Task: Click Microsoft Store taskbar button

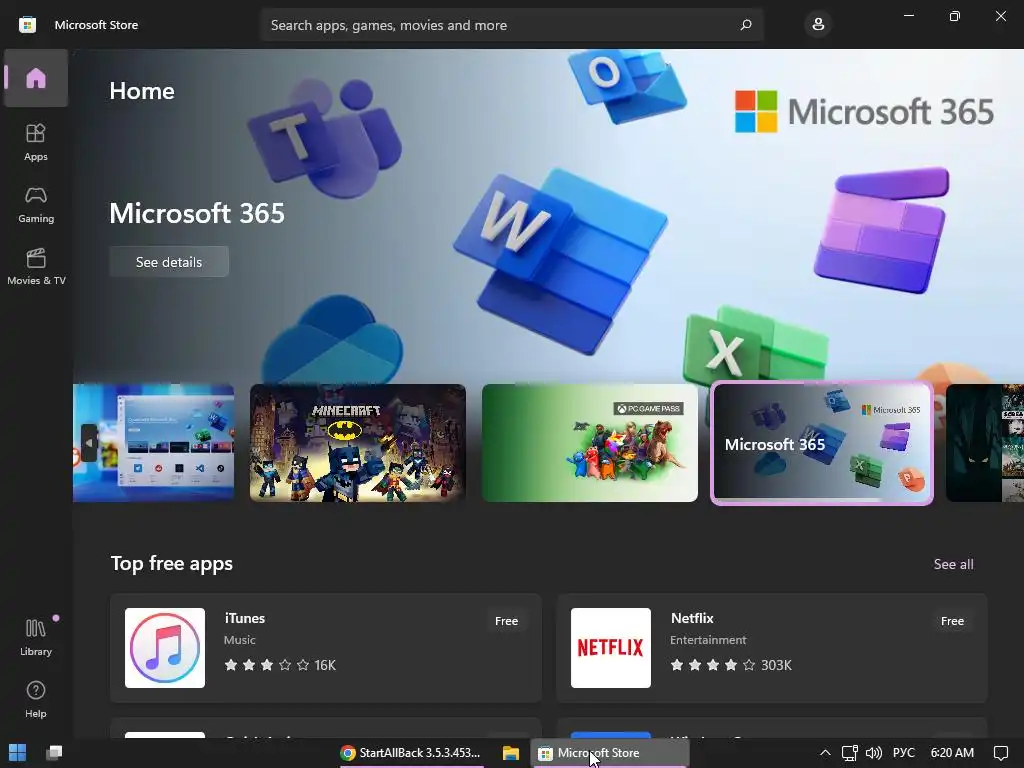Action: pos(610,753)
